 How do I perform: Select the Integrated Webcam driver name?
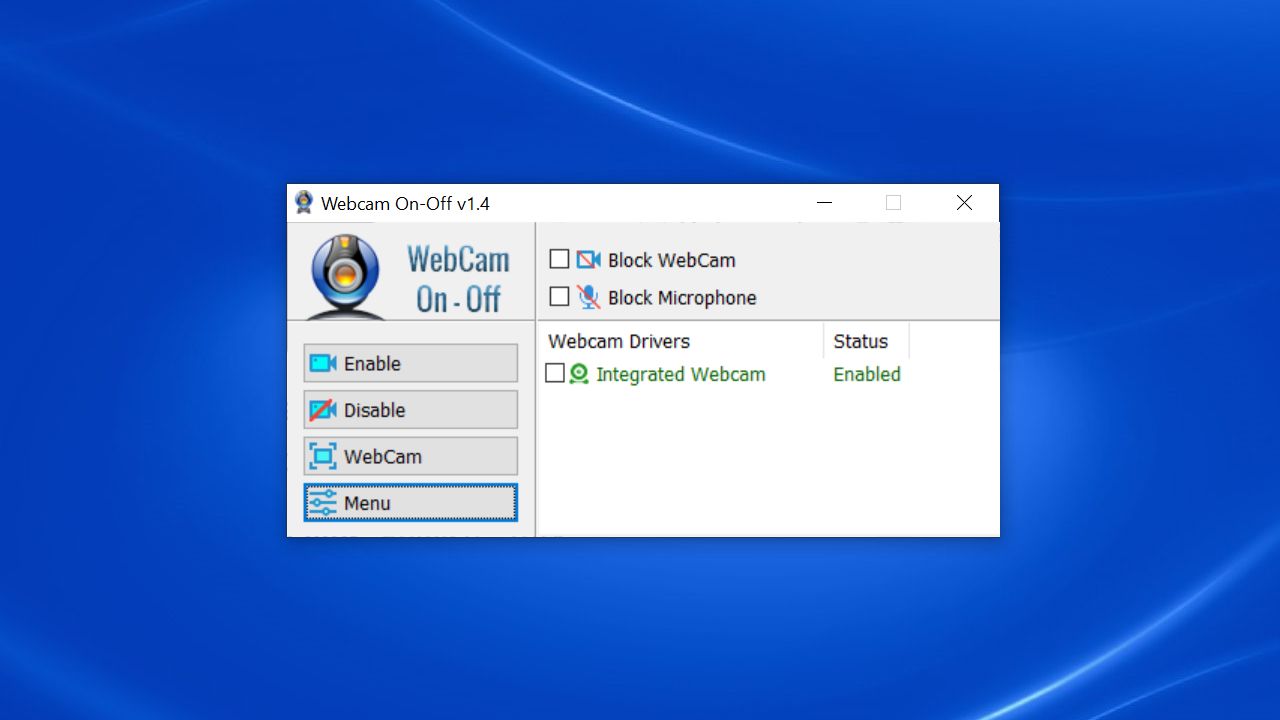point(681,374)
